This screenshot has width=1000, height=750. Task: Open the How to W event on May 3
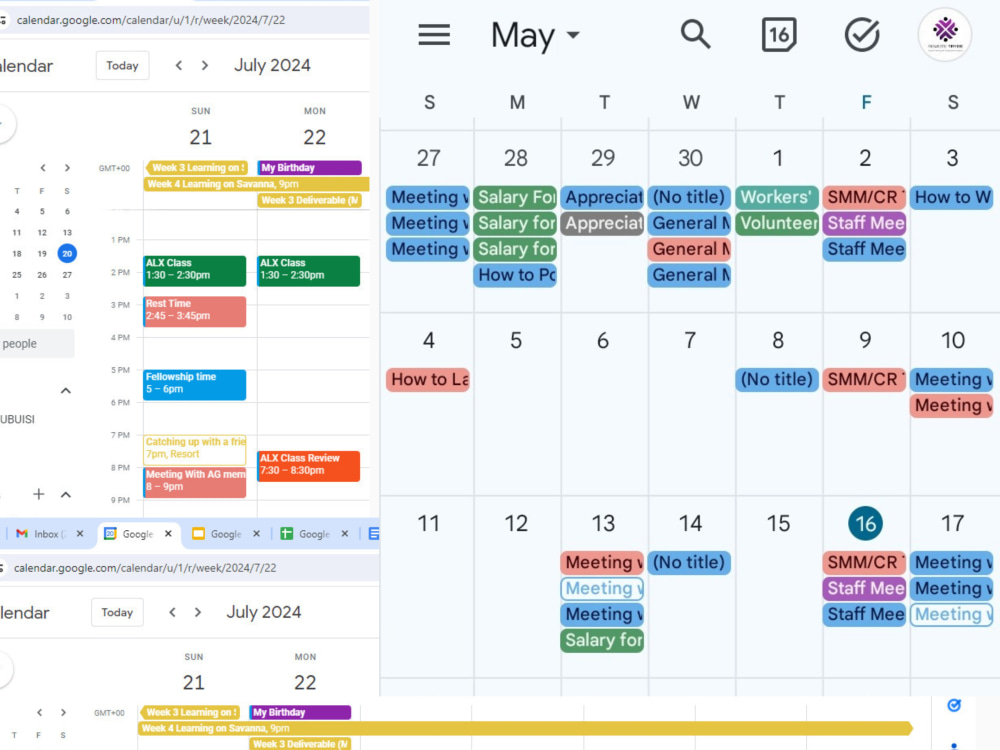pyautogui.click(x=952, y=197)
